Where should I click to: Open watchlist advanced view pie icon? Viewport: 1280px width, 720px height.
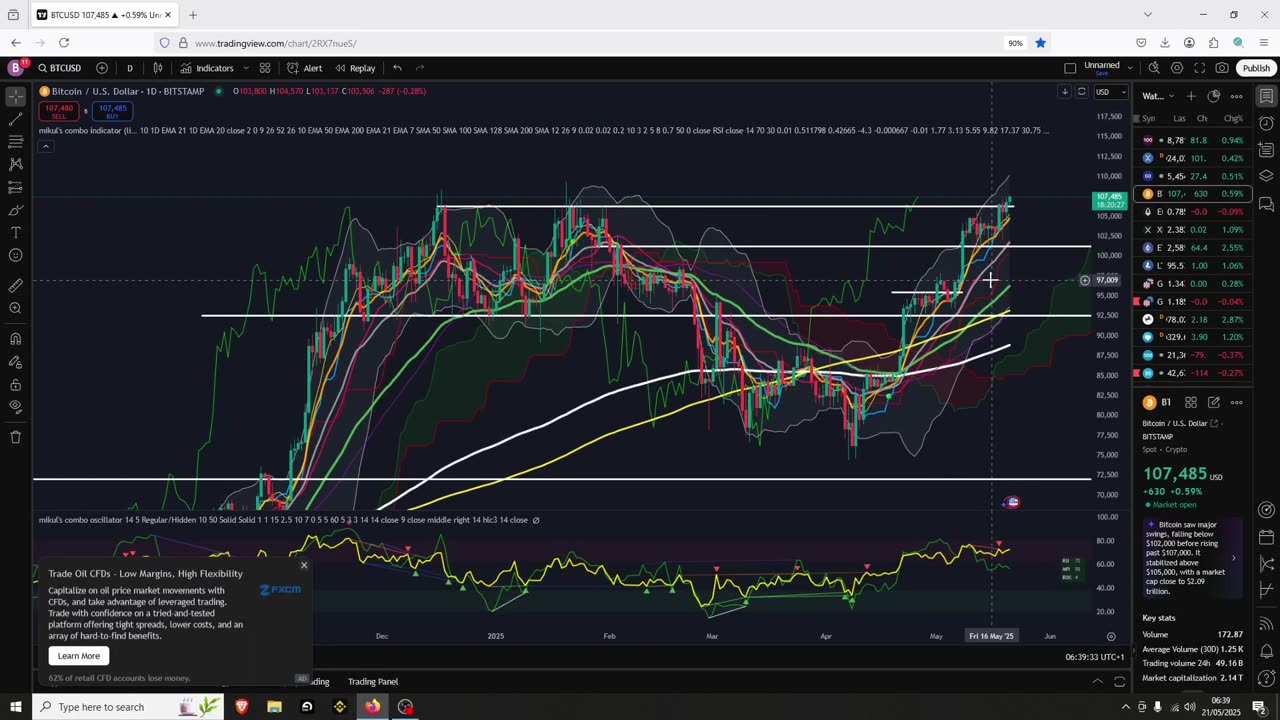point(1213,96)
